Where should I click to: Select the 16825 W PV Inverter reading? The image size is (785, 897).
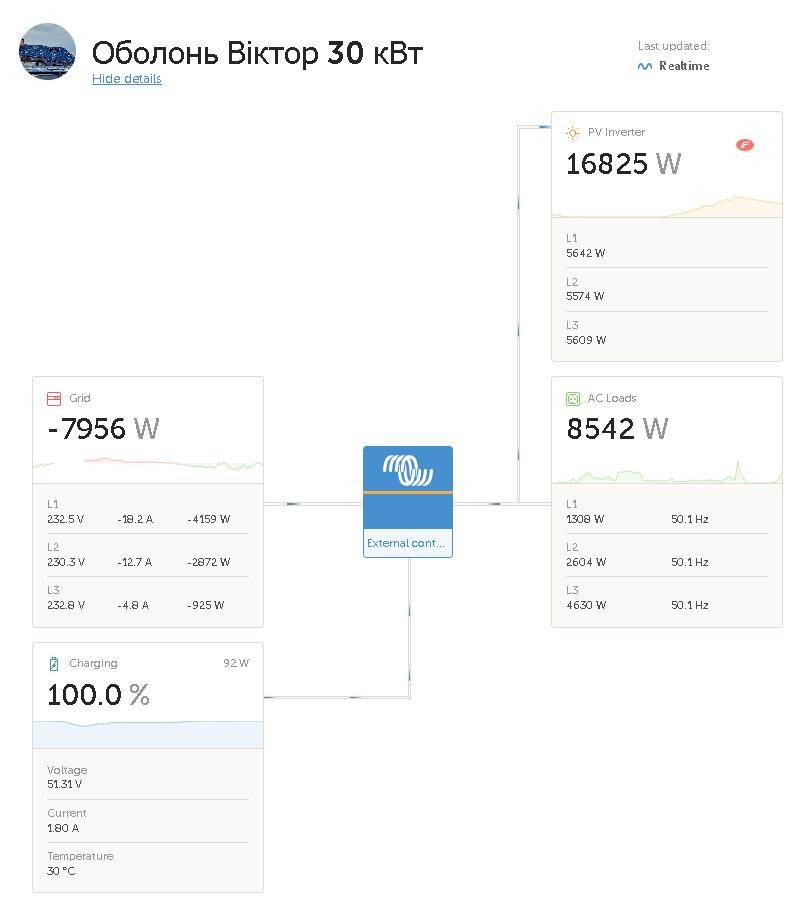623,164
